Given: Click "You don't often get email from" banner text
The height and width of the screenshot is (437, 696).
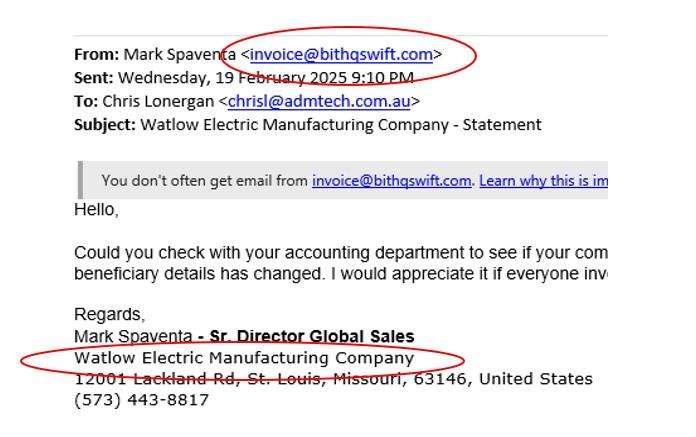Looking at the screenshot, I should (205, 181).
